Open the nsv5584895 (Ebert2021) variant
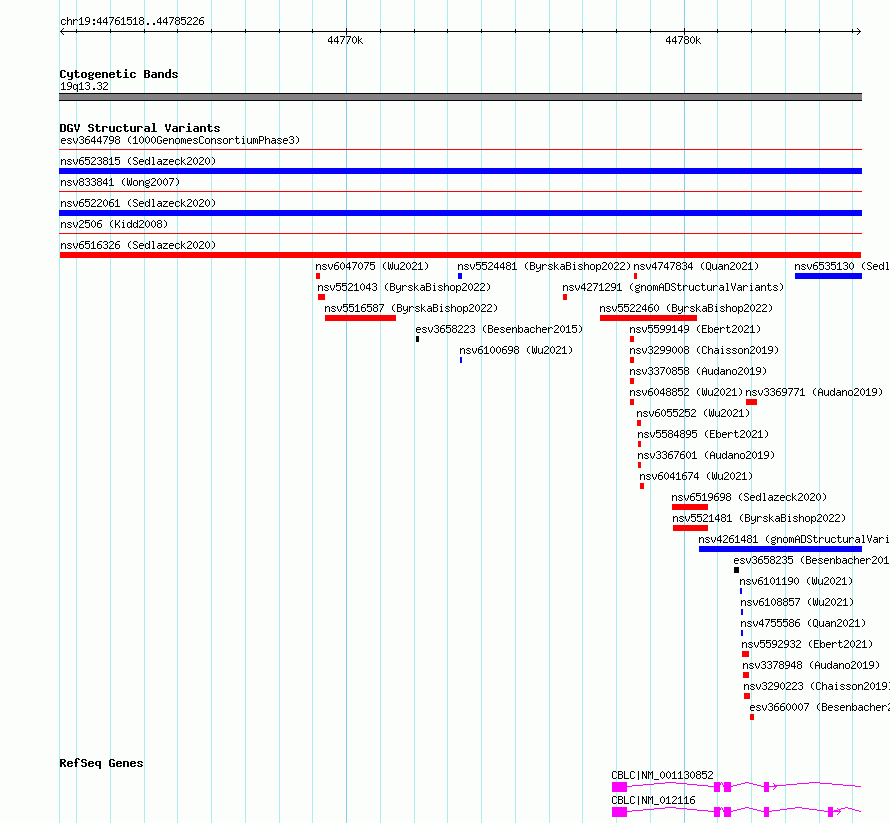 pyautogui.click(x=703, y=434)
